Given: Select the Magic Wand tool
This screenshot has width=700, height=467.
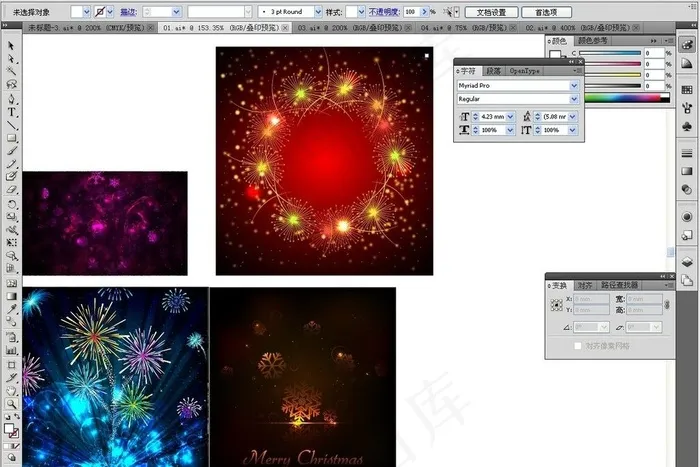Looking at the screenshot, I should [11, 71].
